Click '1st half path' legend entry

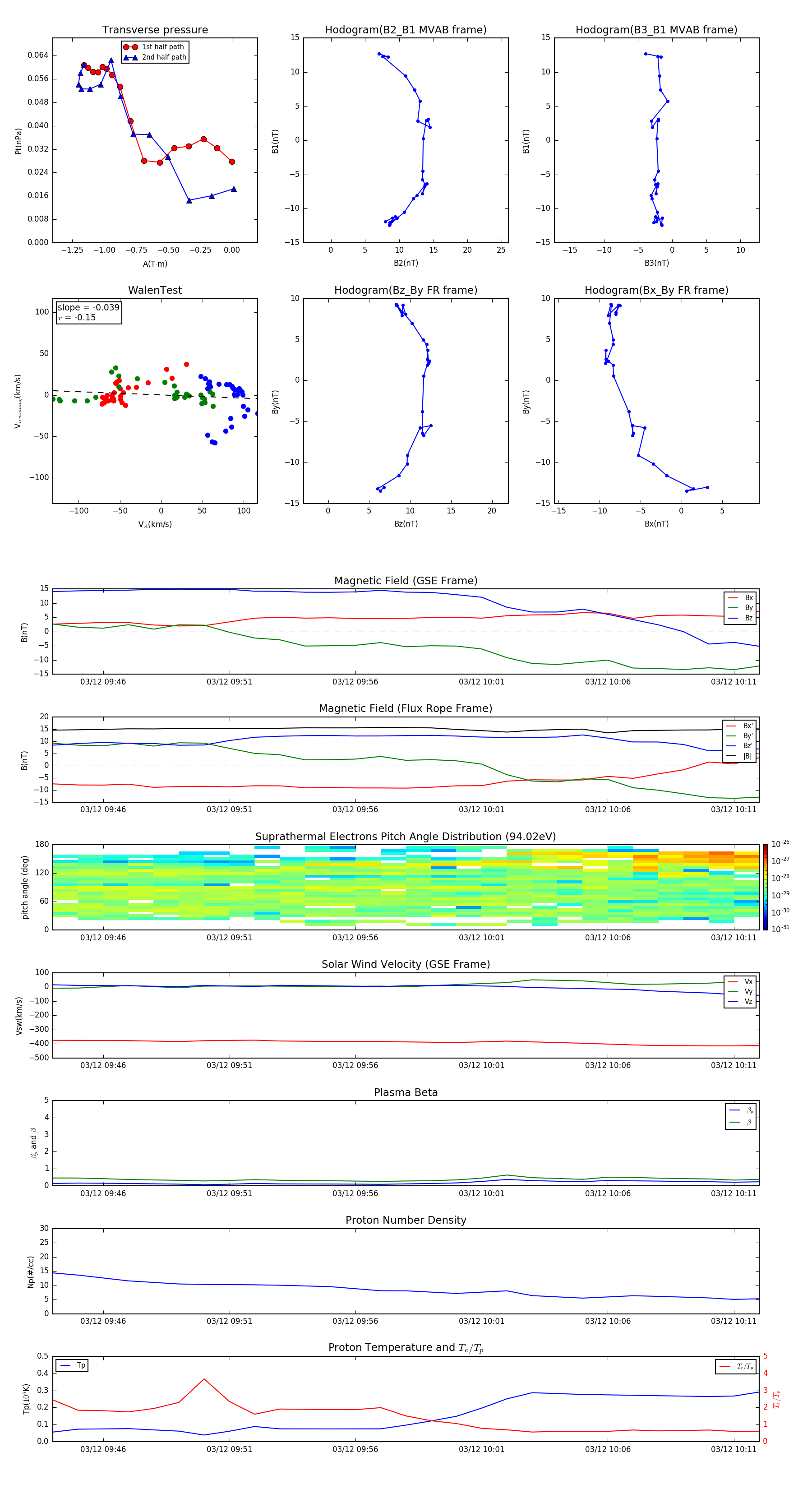pos(154,47)
